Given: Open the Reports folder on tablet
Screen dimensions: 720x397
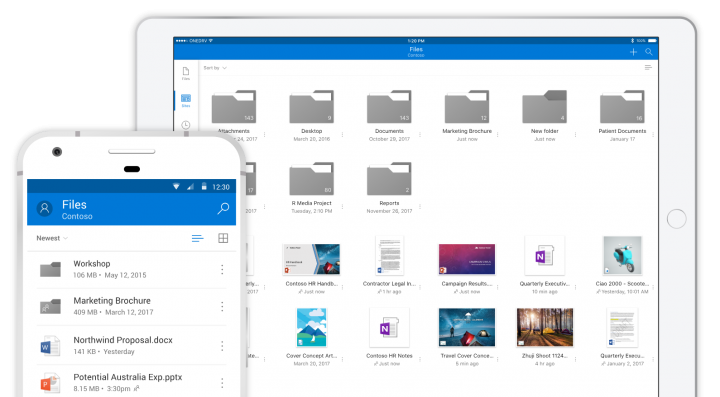Looking at the screenshot, I should pos(389,179).
